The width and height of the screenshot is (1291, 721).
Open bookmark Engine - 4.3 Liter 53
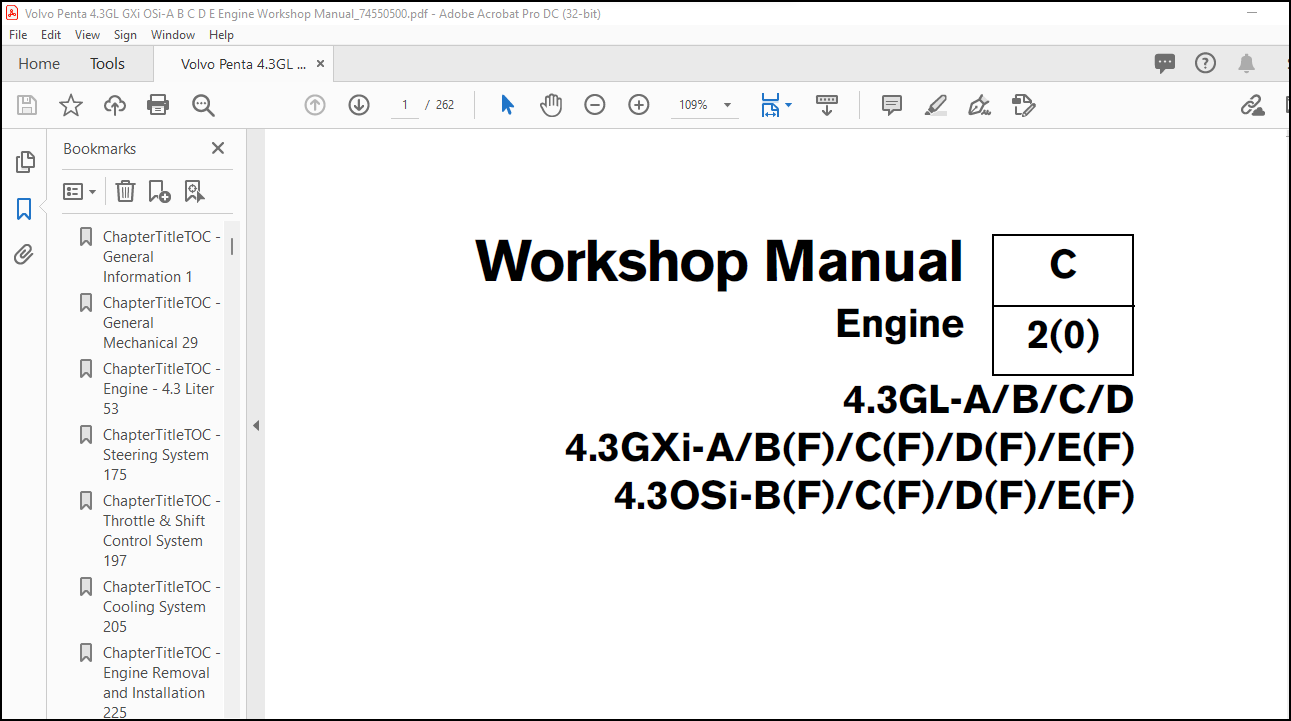(162, 389)
